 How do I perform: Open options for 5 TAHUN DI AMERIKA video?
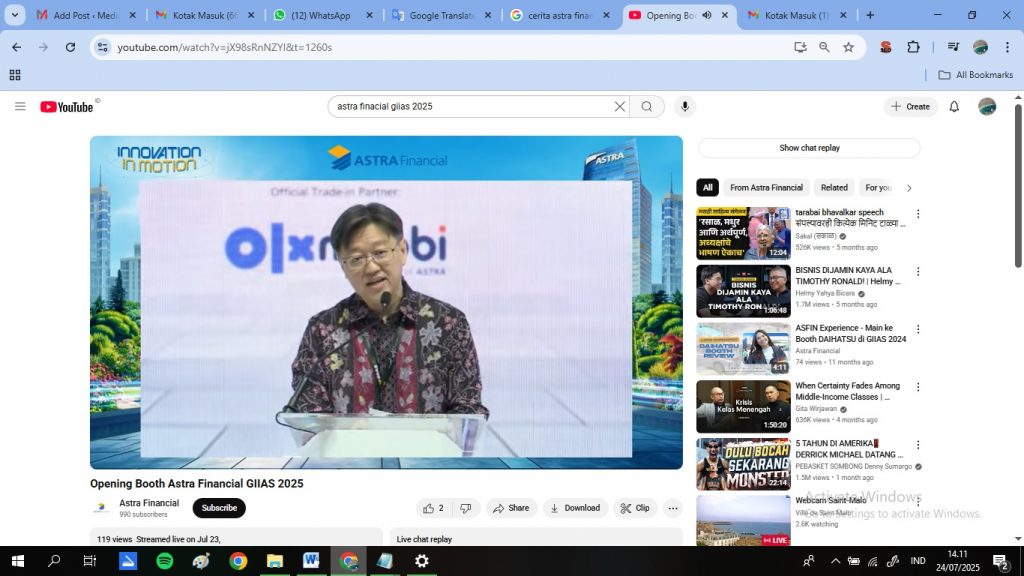918,445
